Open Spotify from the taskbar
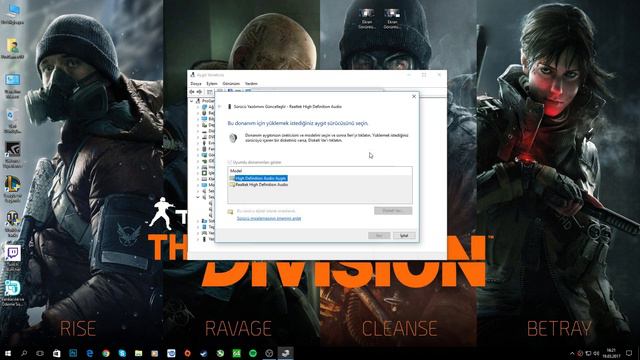This screenshot has width=640, height=360. [253, 353]
